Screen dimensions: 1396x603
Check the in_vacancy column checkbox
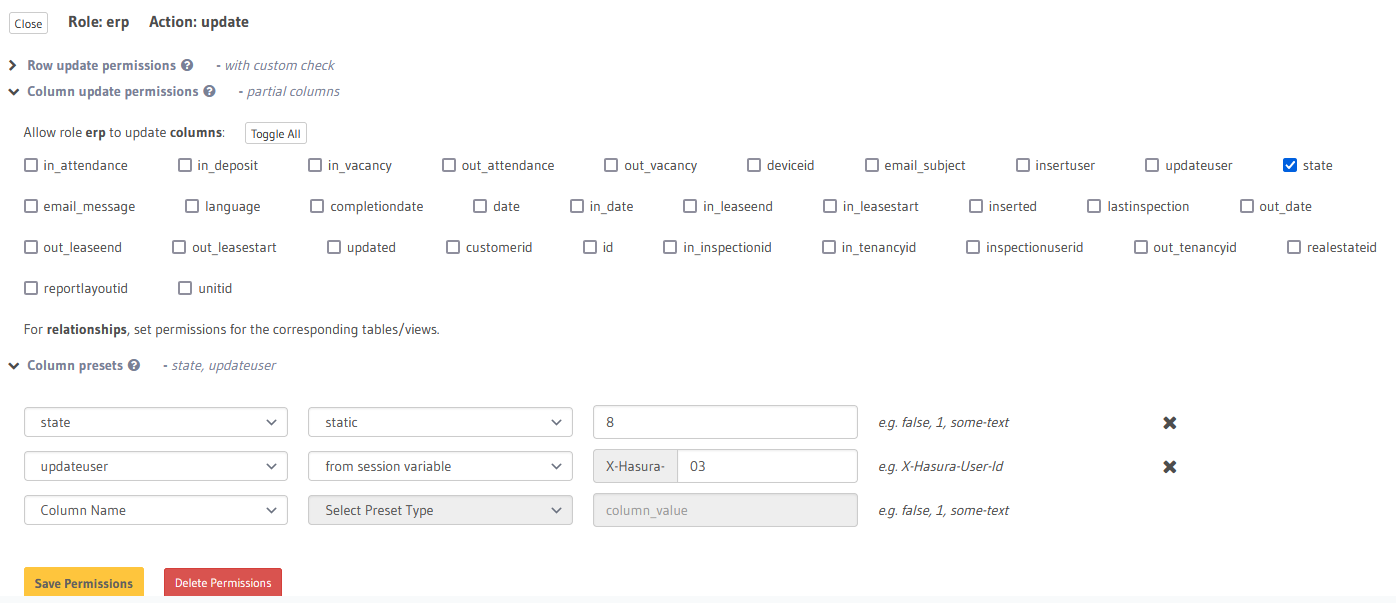point(315,165)
